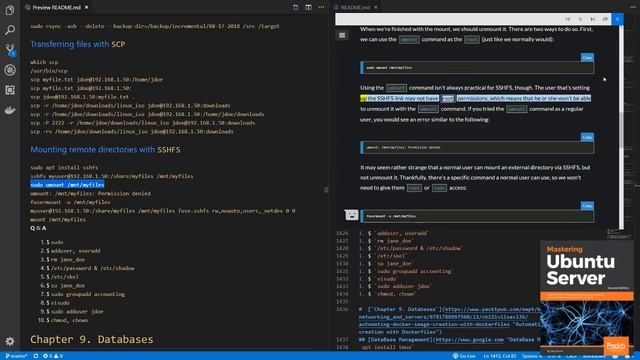Viewport: 640px width, 360px height.
Task: Click the highlighted 'sudo umount /mnt/myfiles' line in the preview
Action: point(67,185)
